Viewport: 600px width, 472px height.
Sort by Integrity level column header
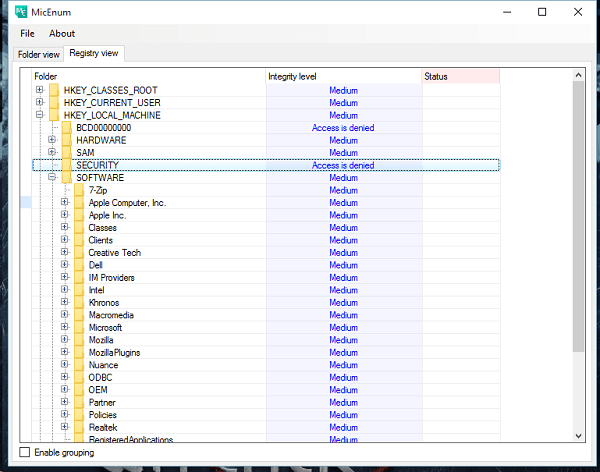coord(344,77)
